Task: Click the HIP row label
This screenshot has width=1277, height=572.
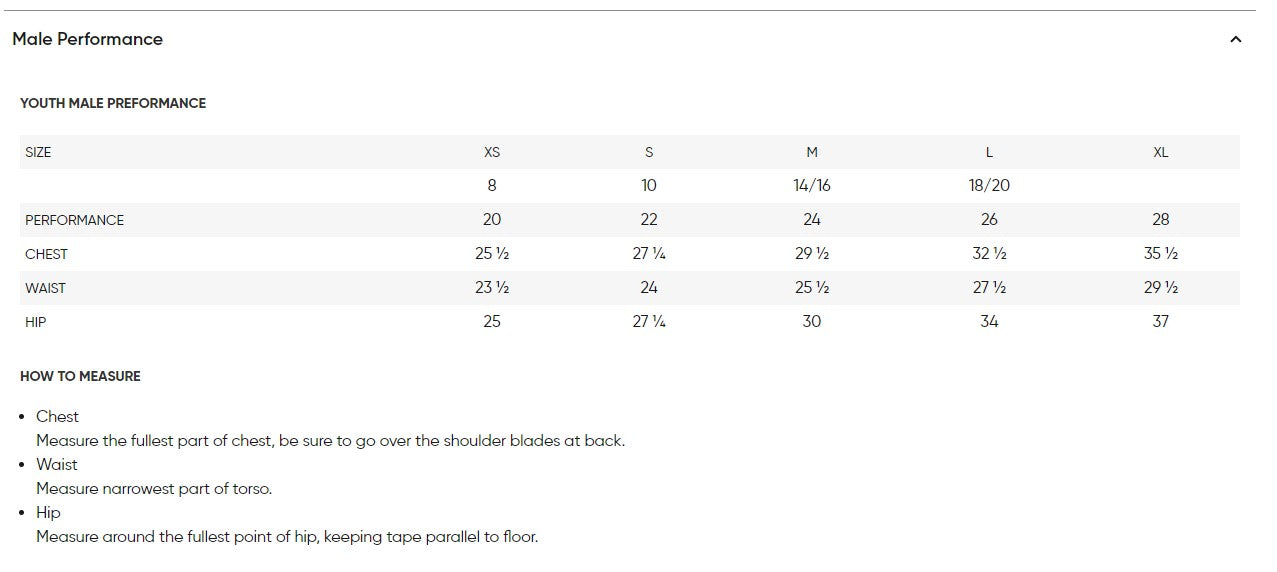Action: pos(36,322)
